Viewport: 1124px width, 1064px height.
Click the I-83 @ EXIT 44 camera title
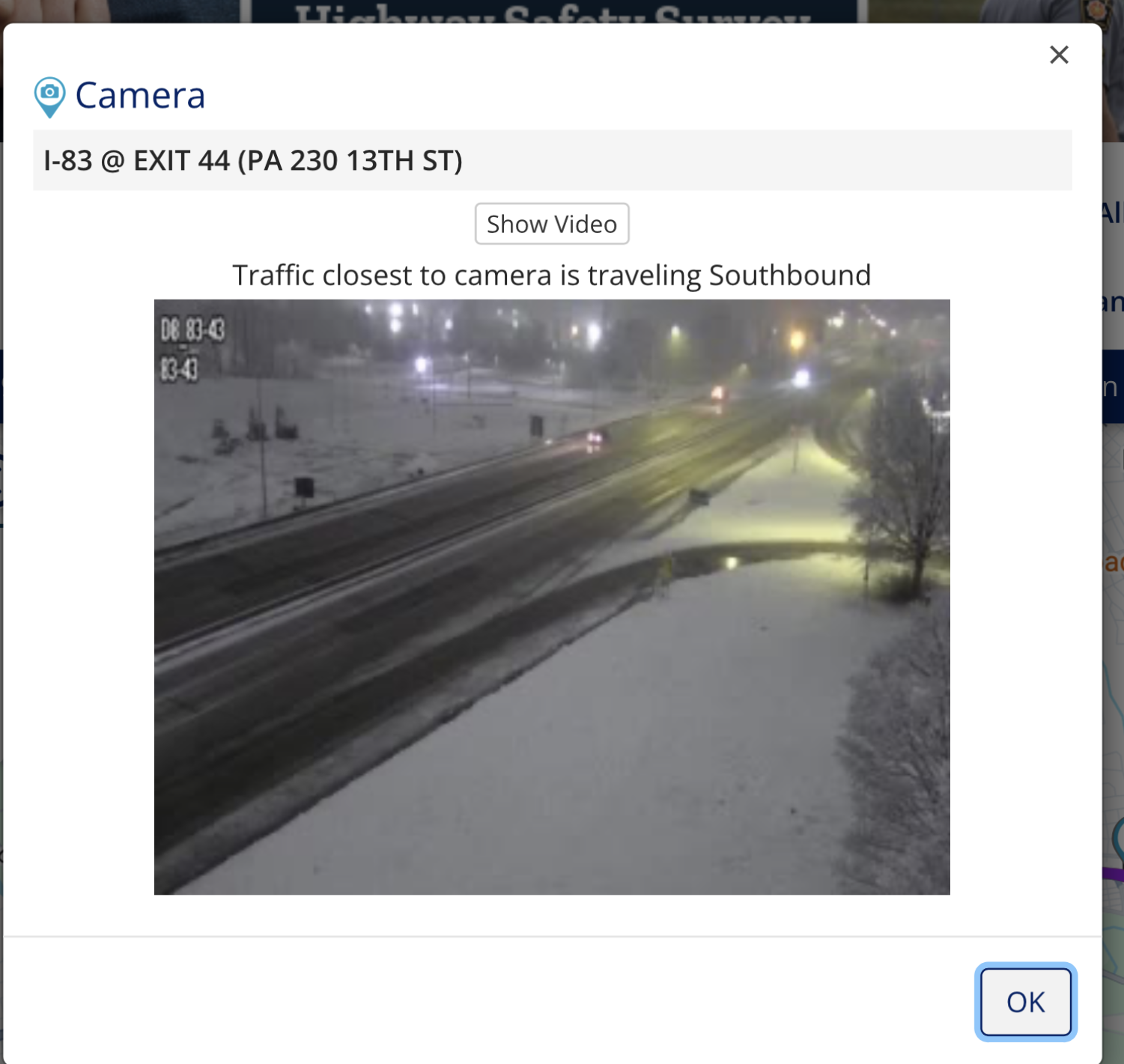[253, 160]
